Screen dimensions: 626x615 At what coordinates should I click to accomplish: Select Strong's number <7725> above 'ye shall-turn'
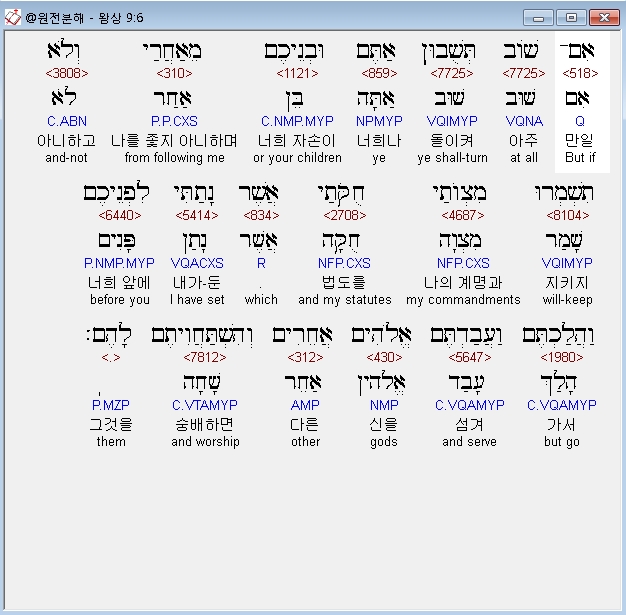(x=452, y=73)
